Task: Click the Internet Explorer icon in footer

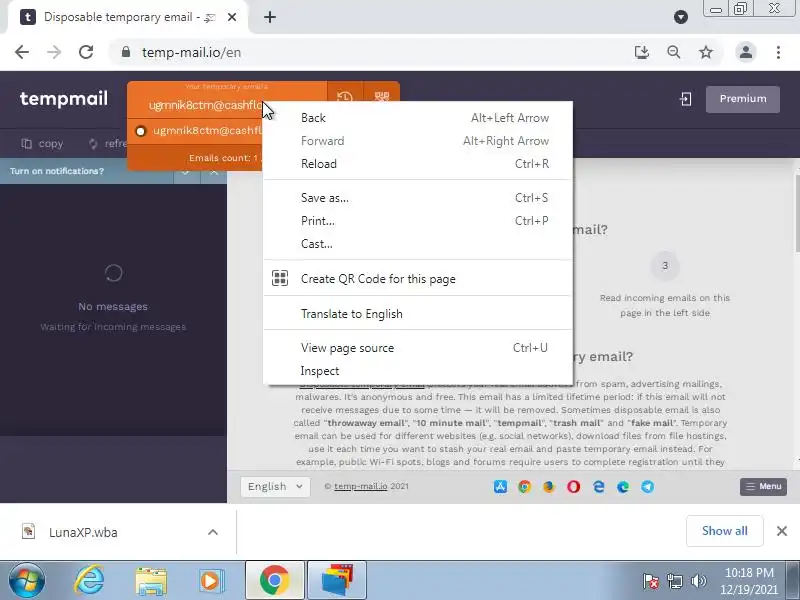Action: pyautogui.click(x=598, y=487)
